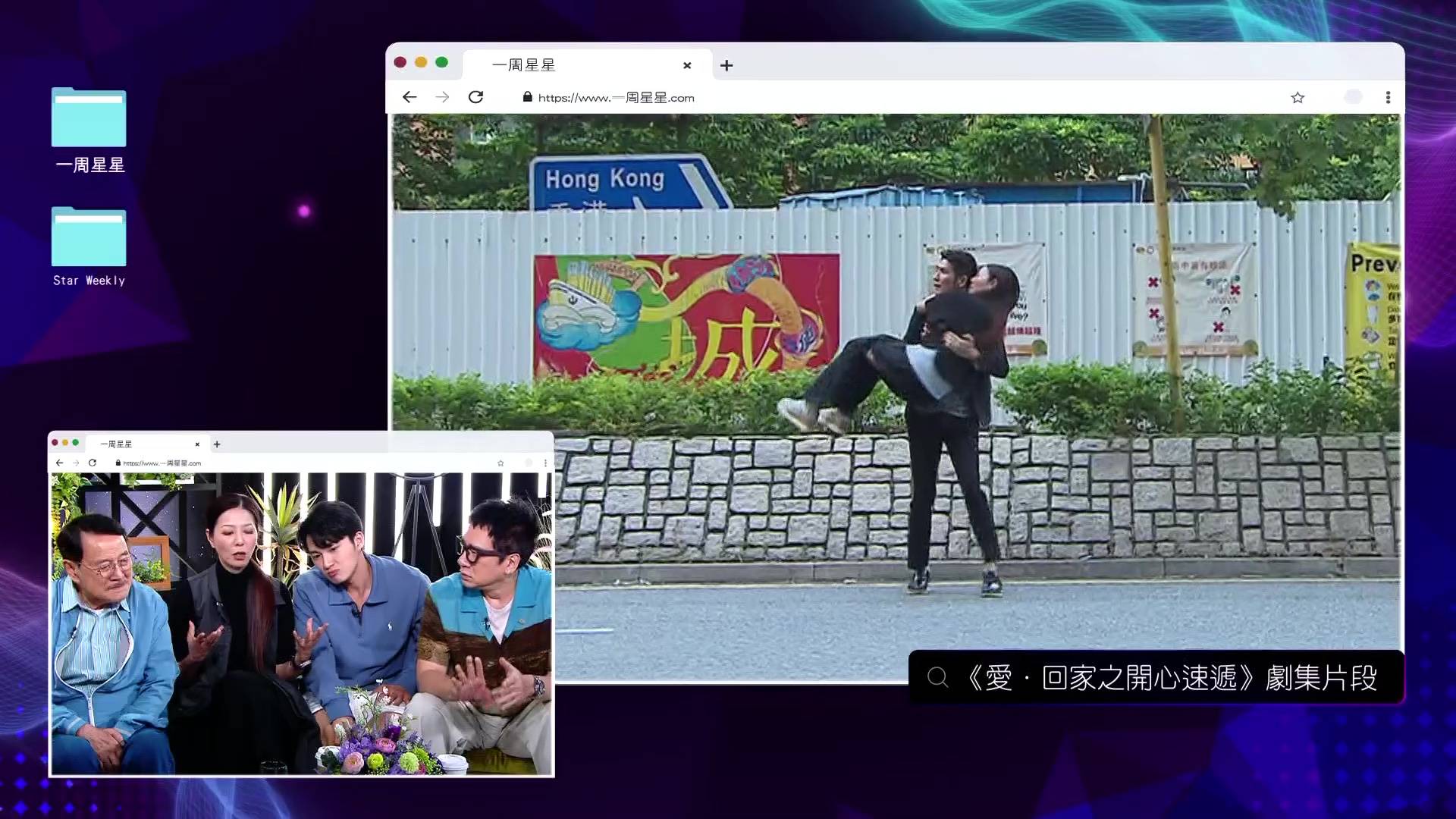Select the Star Weekly folder label text
1456x819 pixels.
89,281
